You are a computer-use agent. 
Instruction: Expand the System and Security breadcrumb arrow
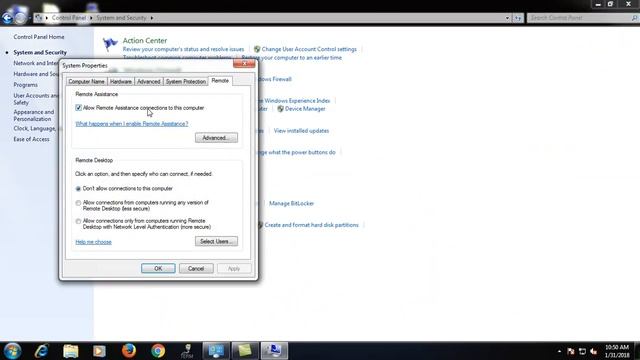pos(152,18)
